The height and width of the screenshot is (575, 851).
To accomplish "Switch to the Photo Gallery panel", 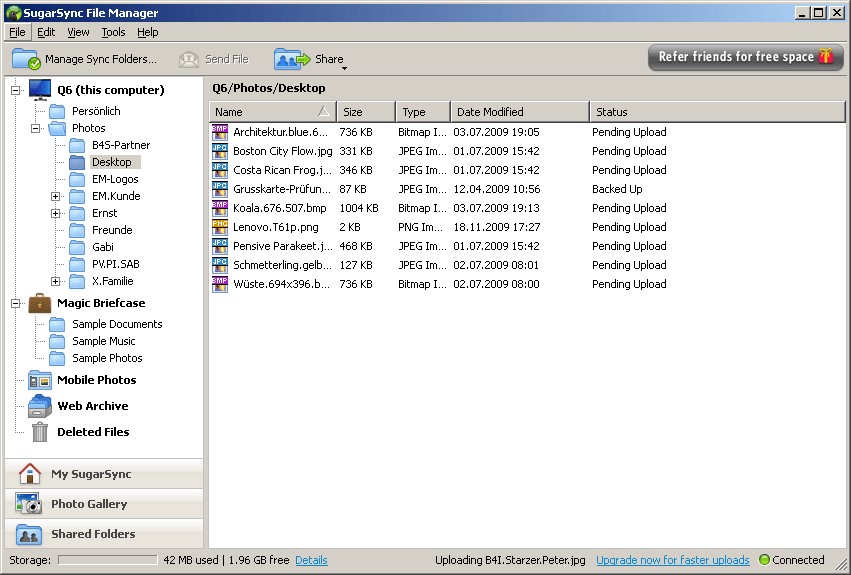I will [x=89, y=504].
